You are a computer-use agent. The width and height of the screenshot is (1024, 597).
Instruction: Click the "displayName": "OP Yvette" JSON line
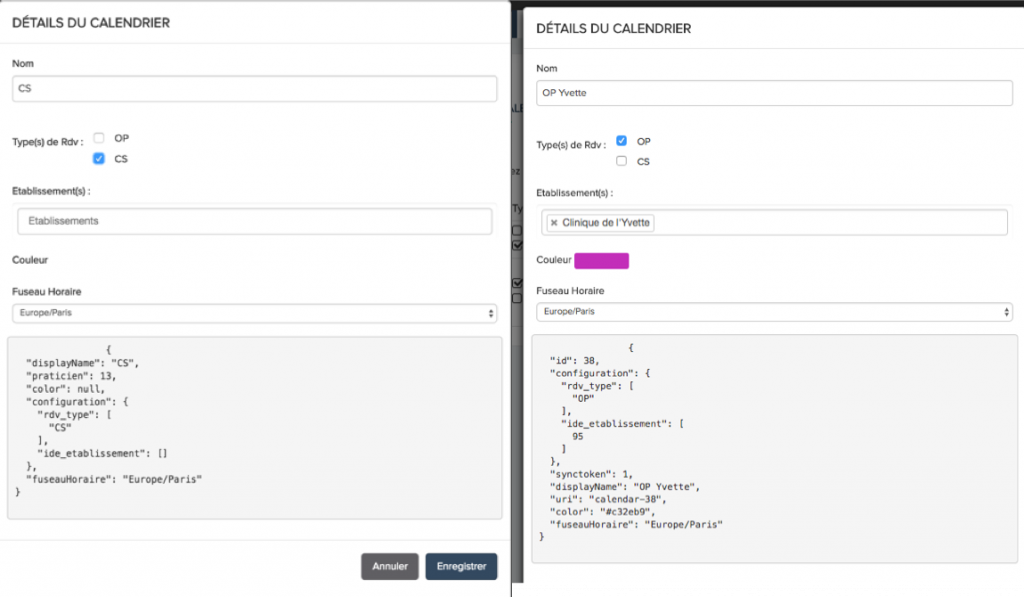(625, 487)
